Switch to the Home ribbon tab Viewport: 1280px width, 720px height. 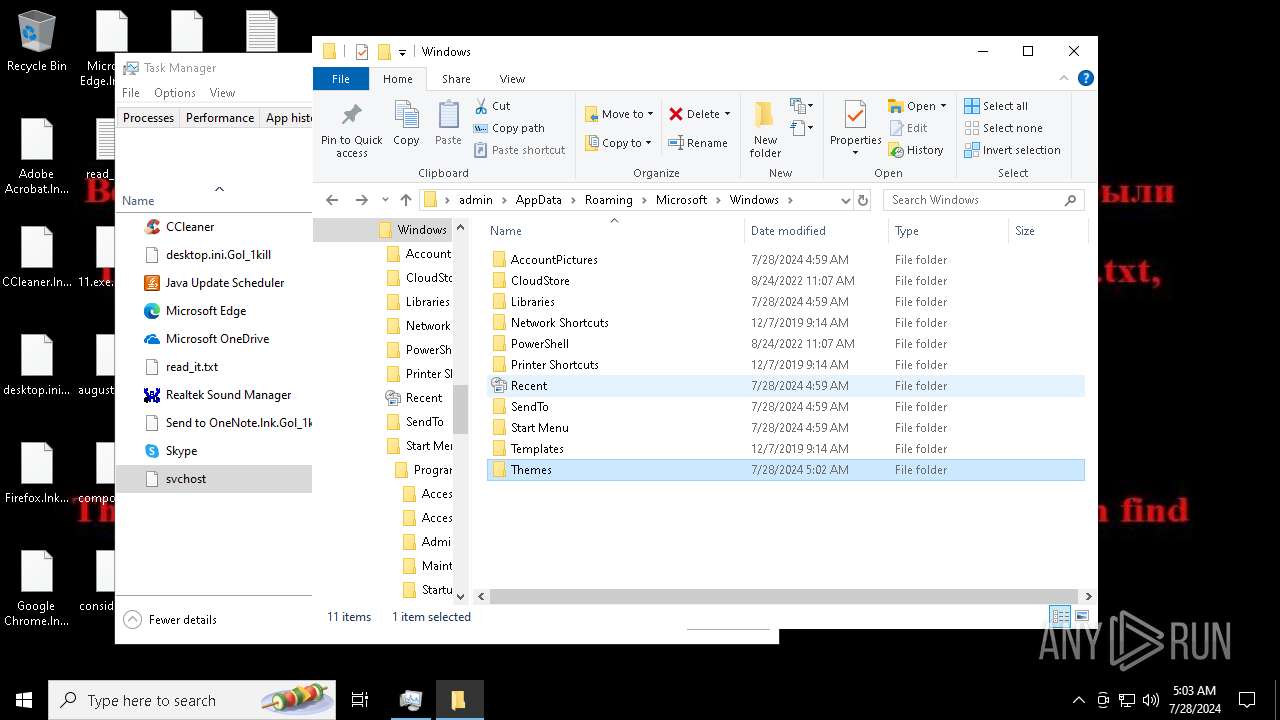pos(397,79)
